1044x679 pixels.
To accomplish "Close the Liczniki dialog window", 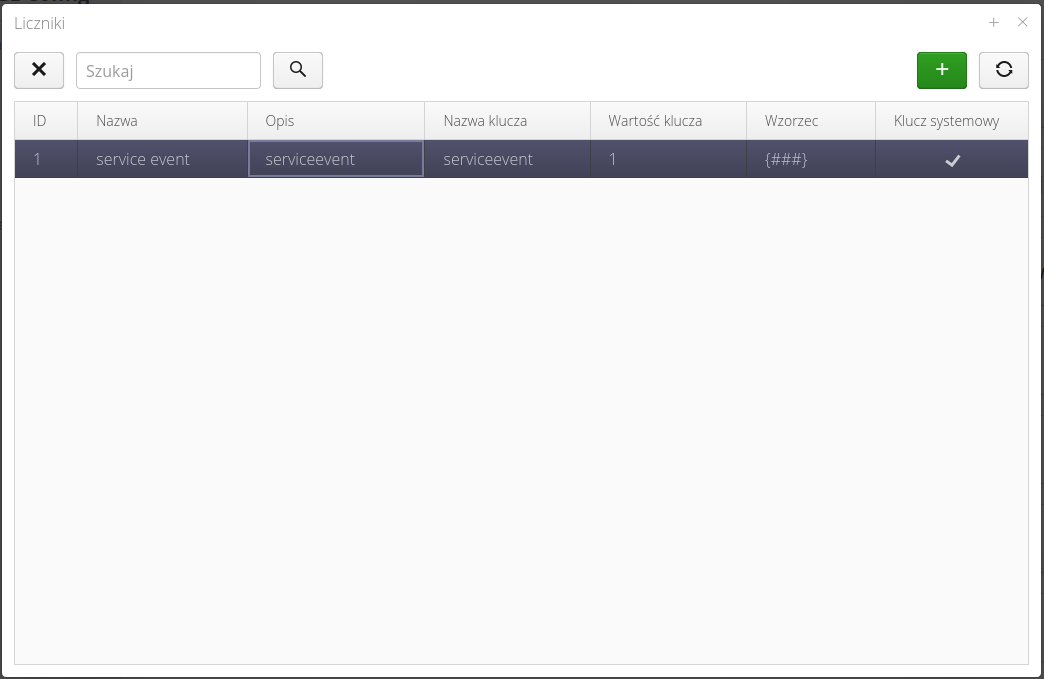I will click(x=1022, y=22).
